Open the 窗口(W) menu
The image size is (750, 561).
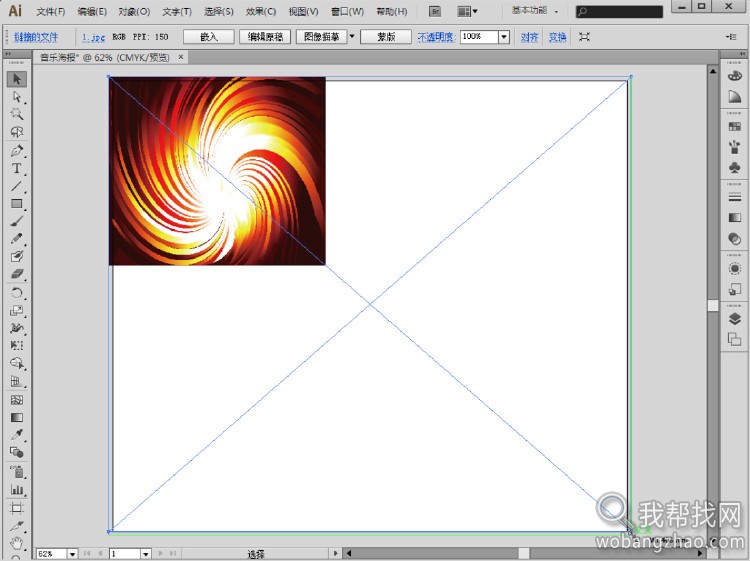click(x=347, y=11)
